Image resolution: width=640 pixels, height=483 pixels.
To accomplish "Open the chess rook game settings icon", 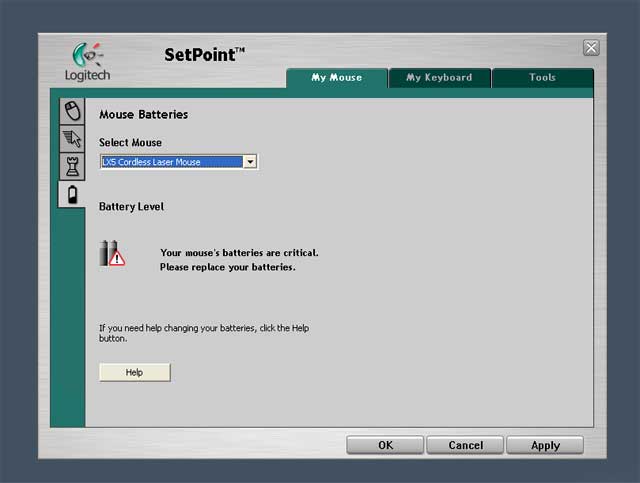I will pyautogui.click(x=72, y=167).
